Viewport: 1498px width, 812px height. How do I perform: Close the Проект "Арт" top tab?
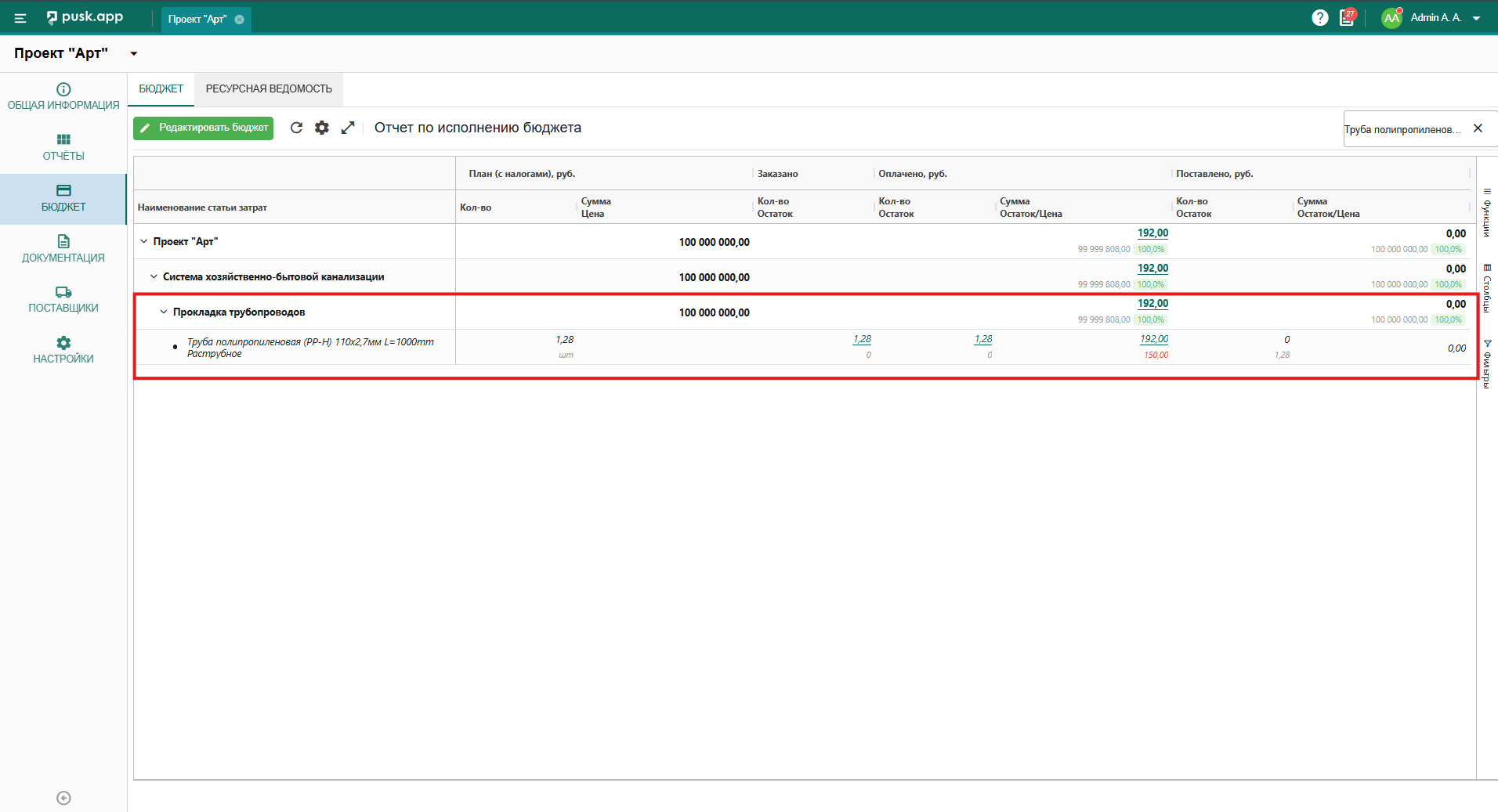point(240,20)
